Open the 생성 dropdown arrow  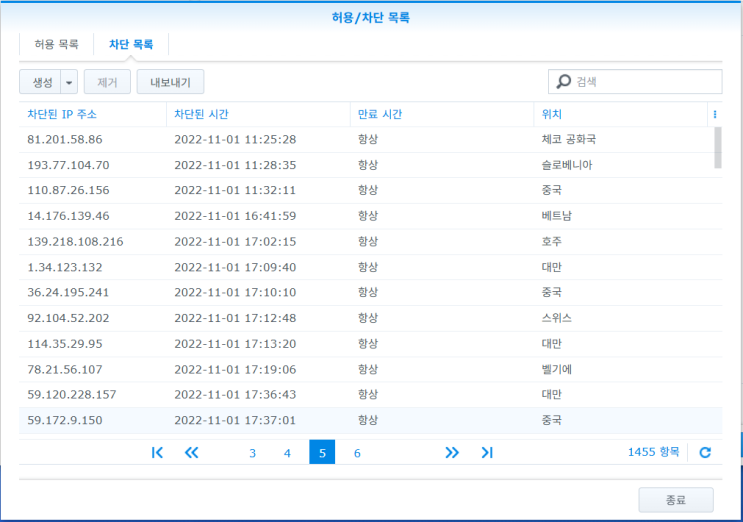(x=69, y=82)
